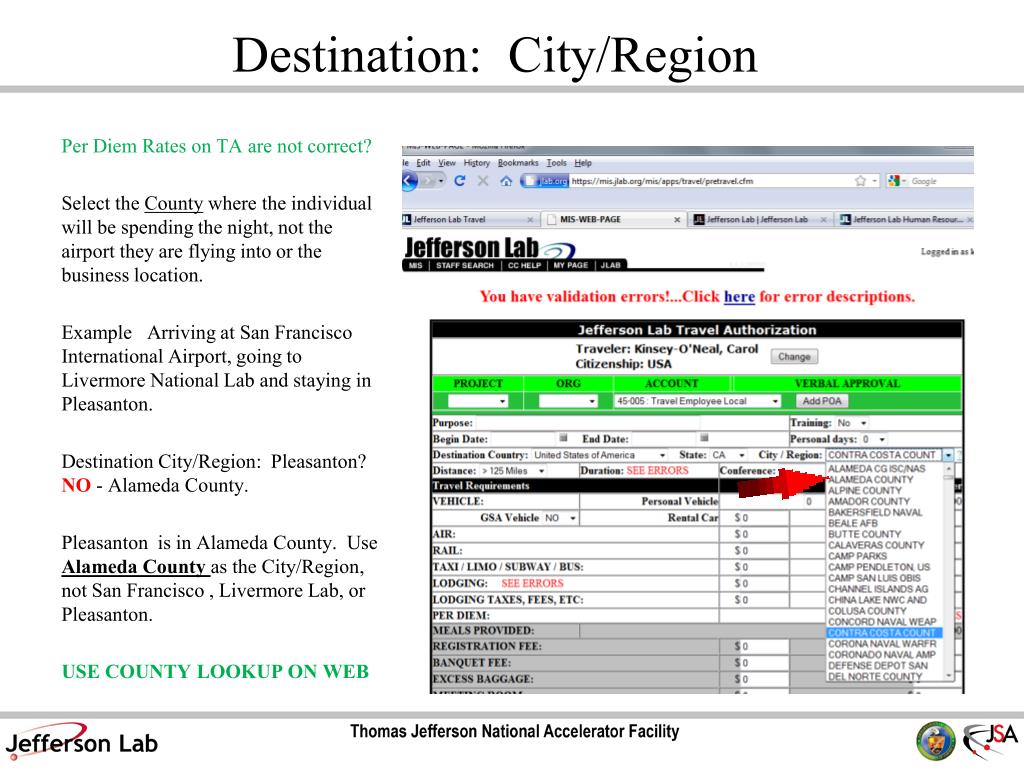The height and width of the screenshot is (768, 1024).
Task: Open the Help menu
Action: click(x=583, y=163)
